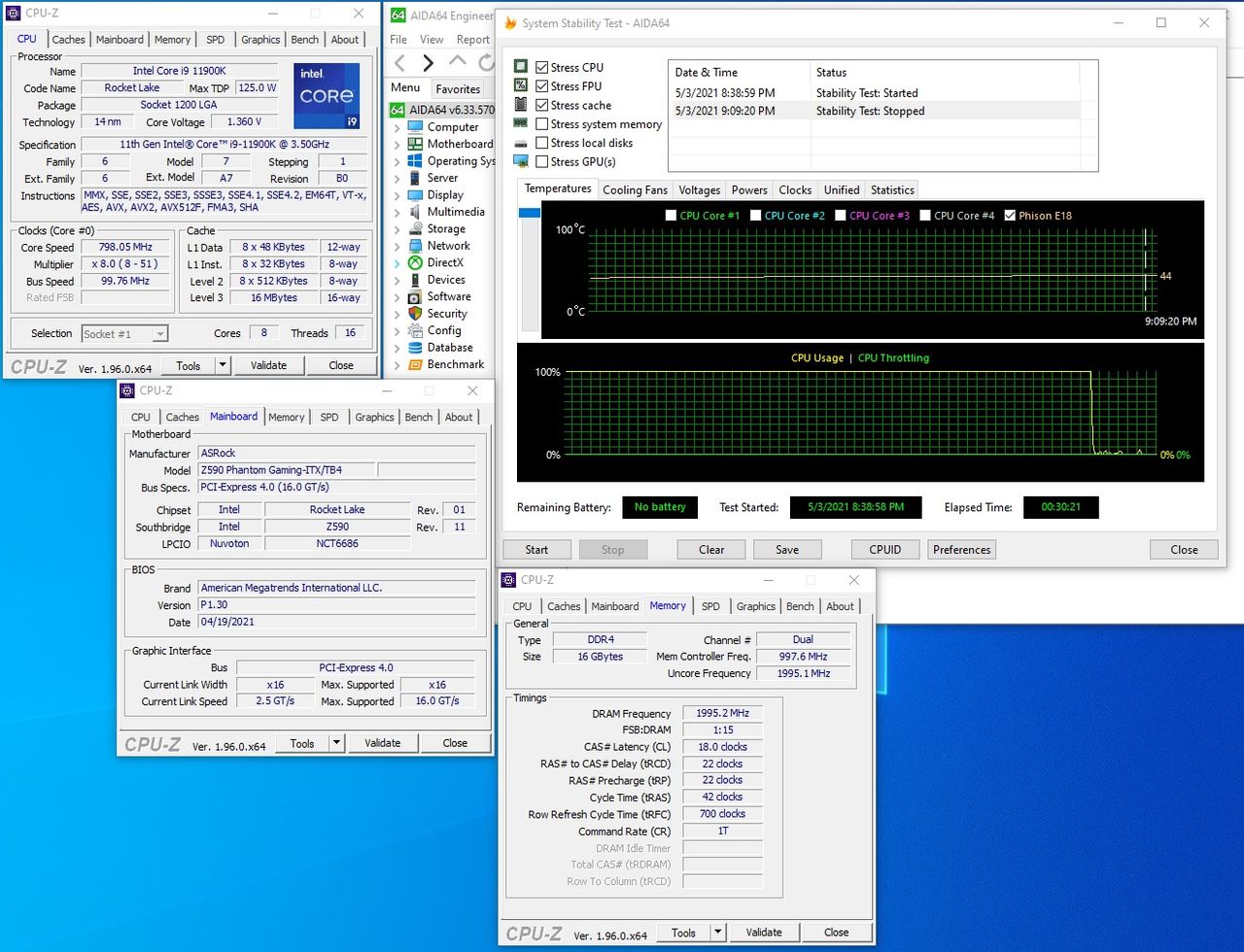Click the Clear button in Stability Test

[711, 550]
